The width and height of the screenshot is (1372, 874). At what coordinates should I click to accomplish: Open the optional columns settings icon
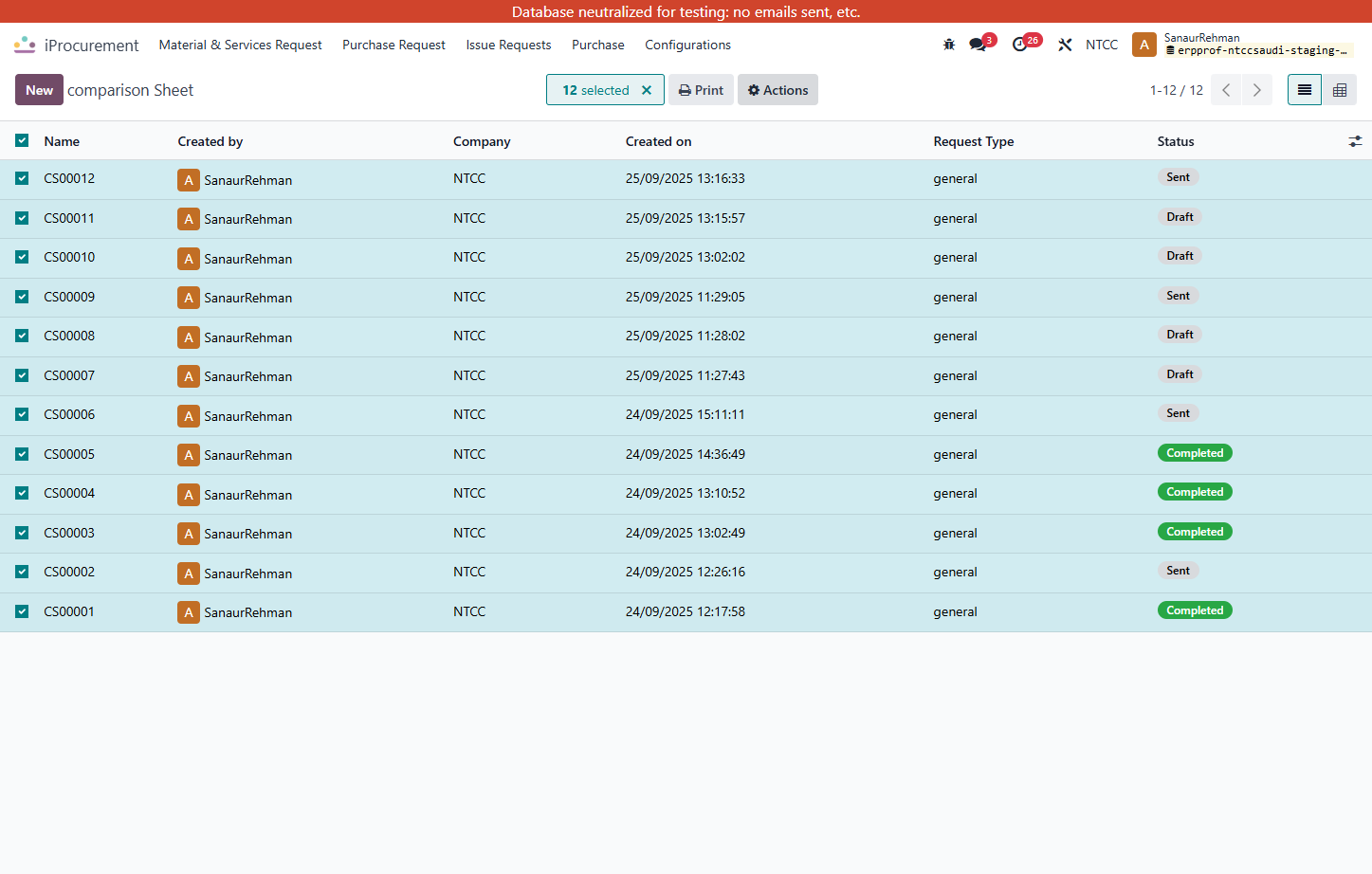pyautogui.click(x=1355, y=141)
